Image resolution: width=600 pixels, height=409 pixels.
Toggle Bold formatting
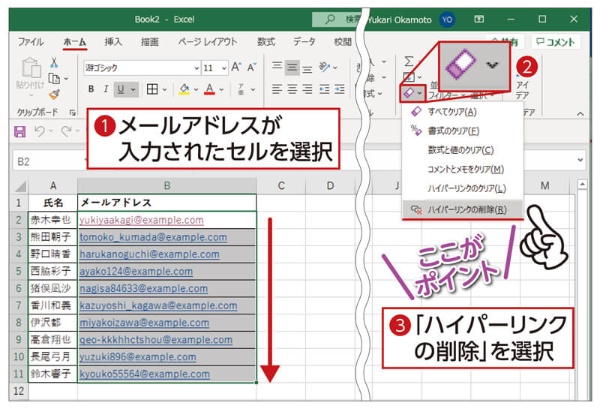(91, 89)
